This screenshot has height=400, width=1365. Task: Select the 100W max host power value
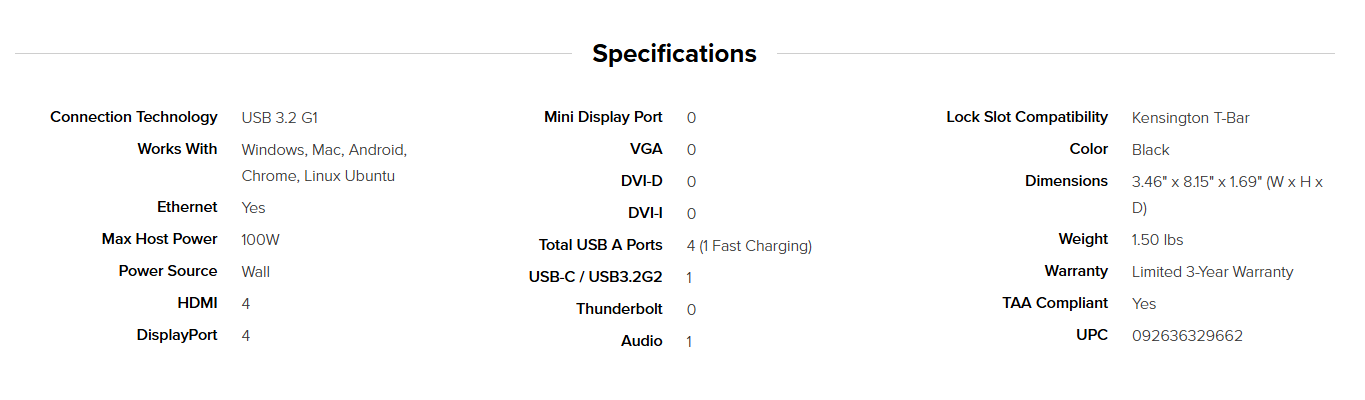click(x=259, y=240)
